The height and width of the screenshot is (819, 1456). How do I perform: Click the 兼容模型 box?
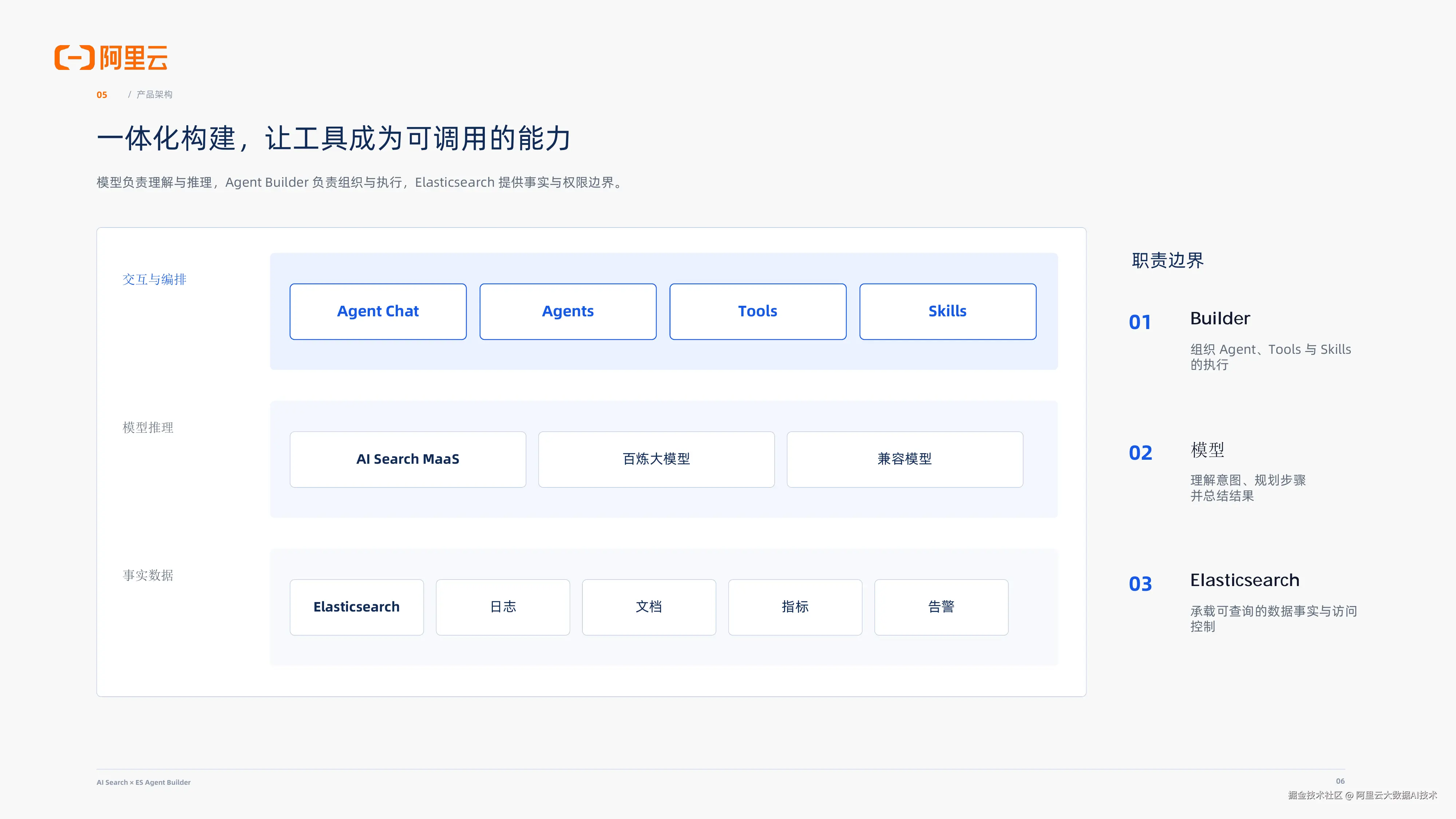click(905, 459)
